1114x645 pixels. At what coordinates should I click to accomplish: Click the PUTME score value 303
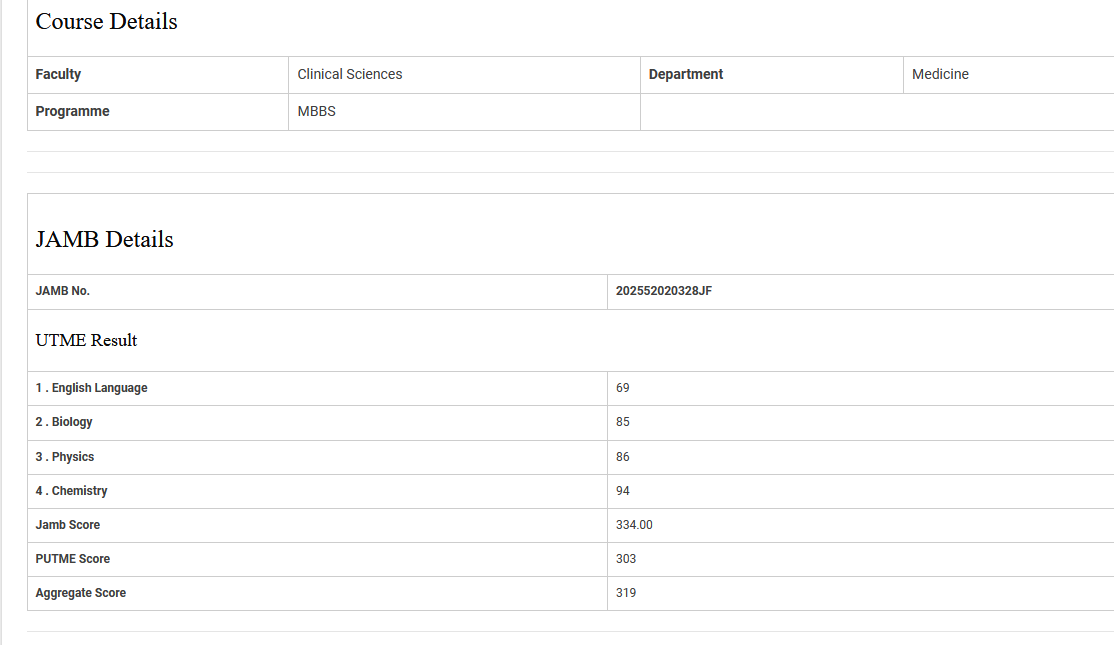coord(626,559)
